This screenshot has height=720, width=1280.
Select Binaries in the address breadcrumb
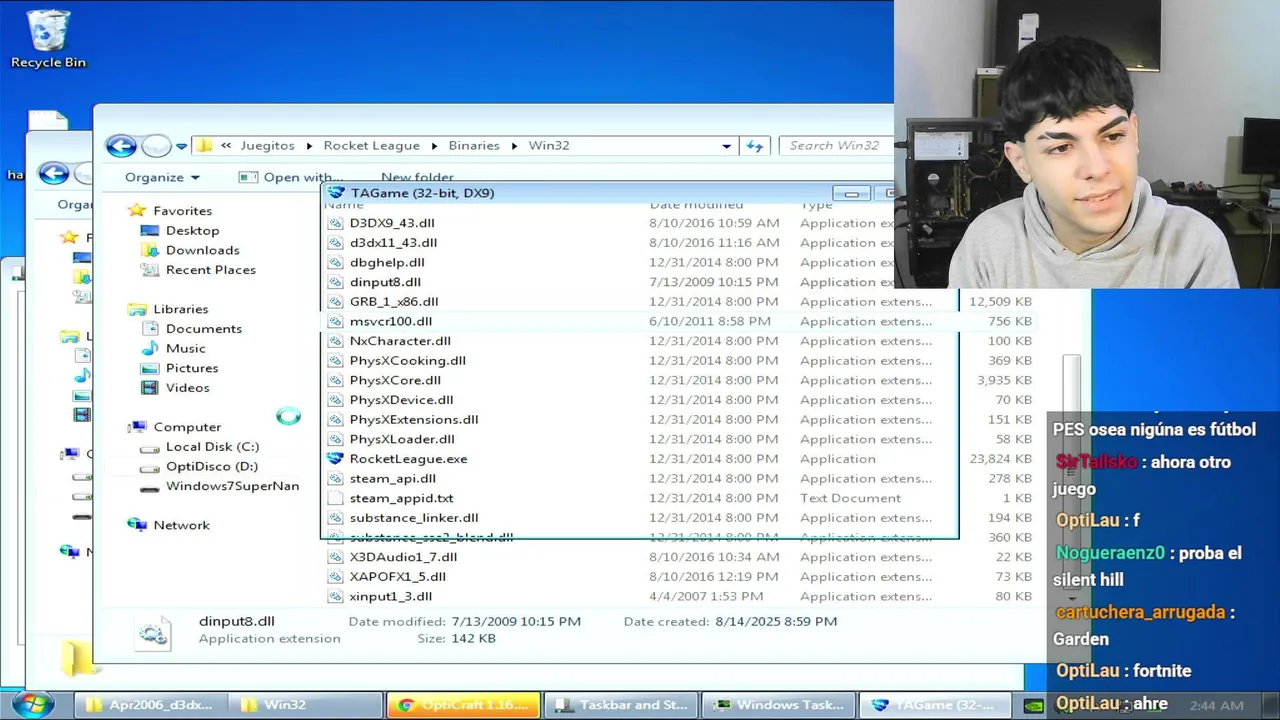point(474,146)
